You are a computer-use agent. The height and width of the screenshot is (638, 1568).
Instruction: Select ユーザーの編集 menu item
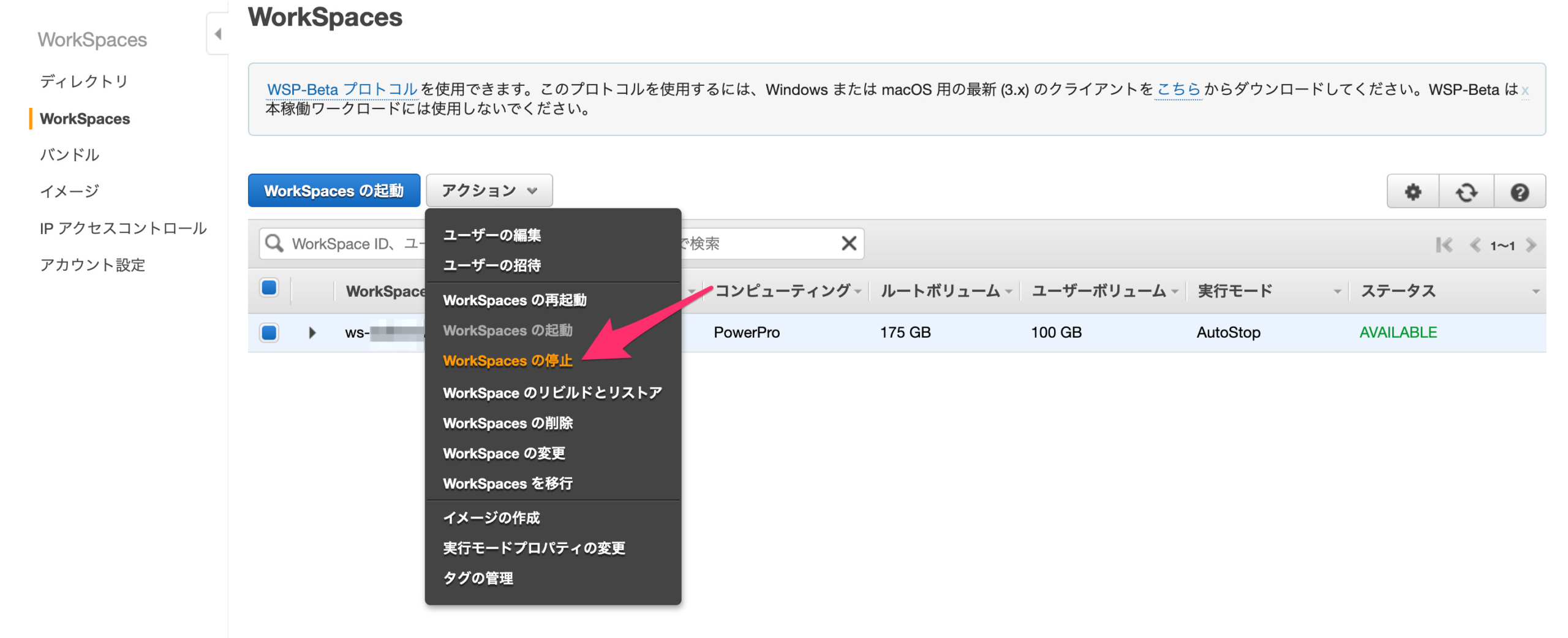pos(491,235)
